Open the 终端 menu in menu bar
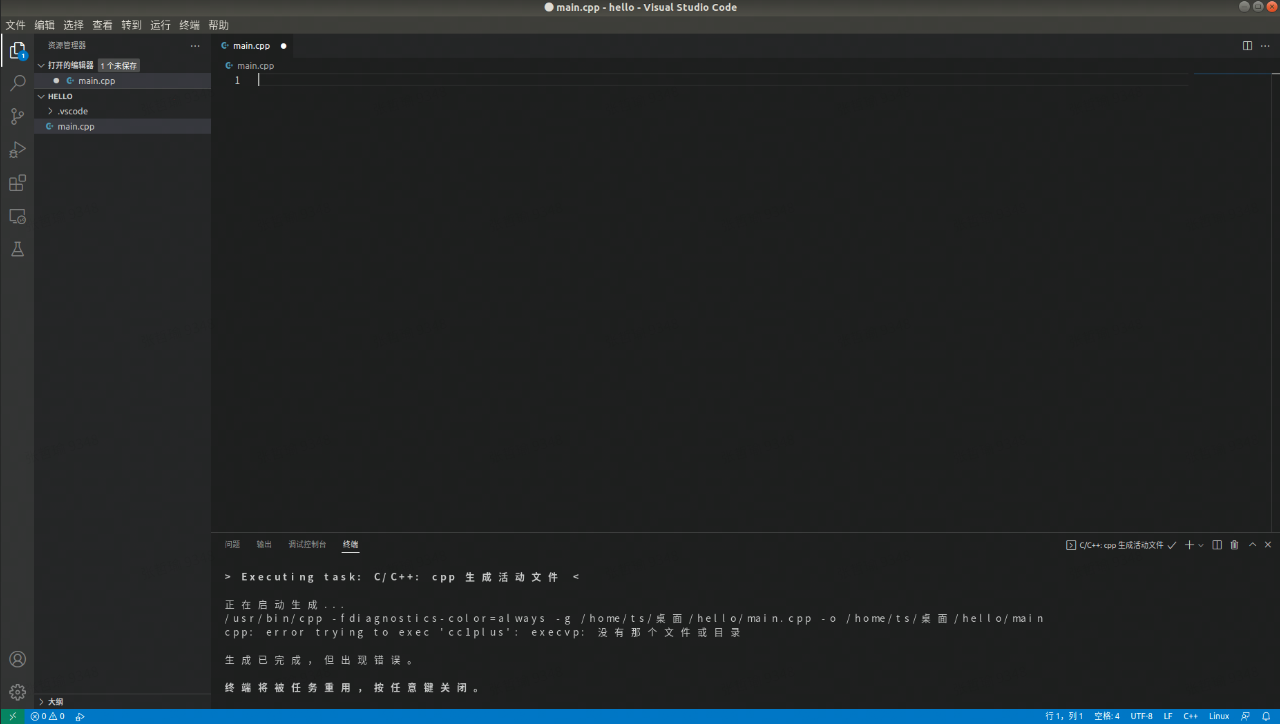 188,24
